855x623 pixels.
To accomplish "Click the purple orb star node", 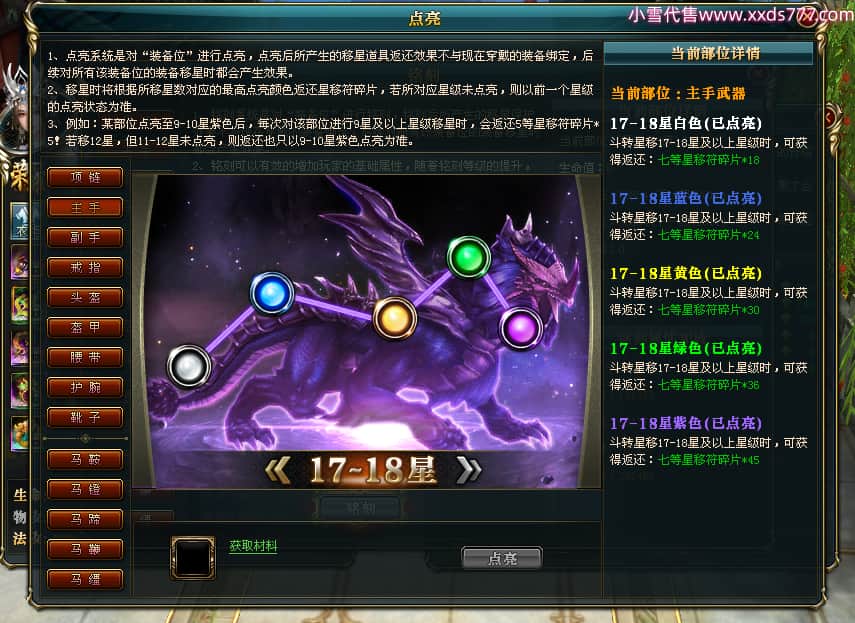I will pos(520,328).
